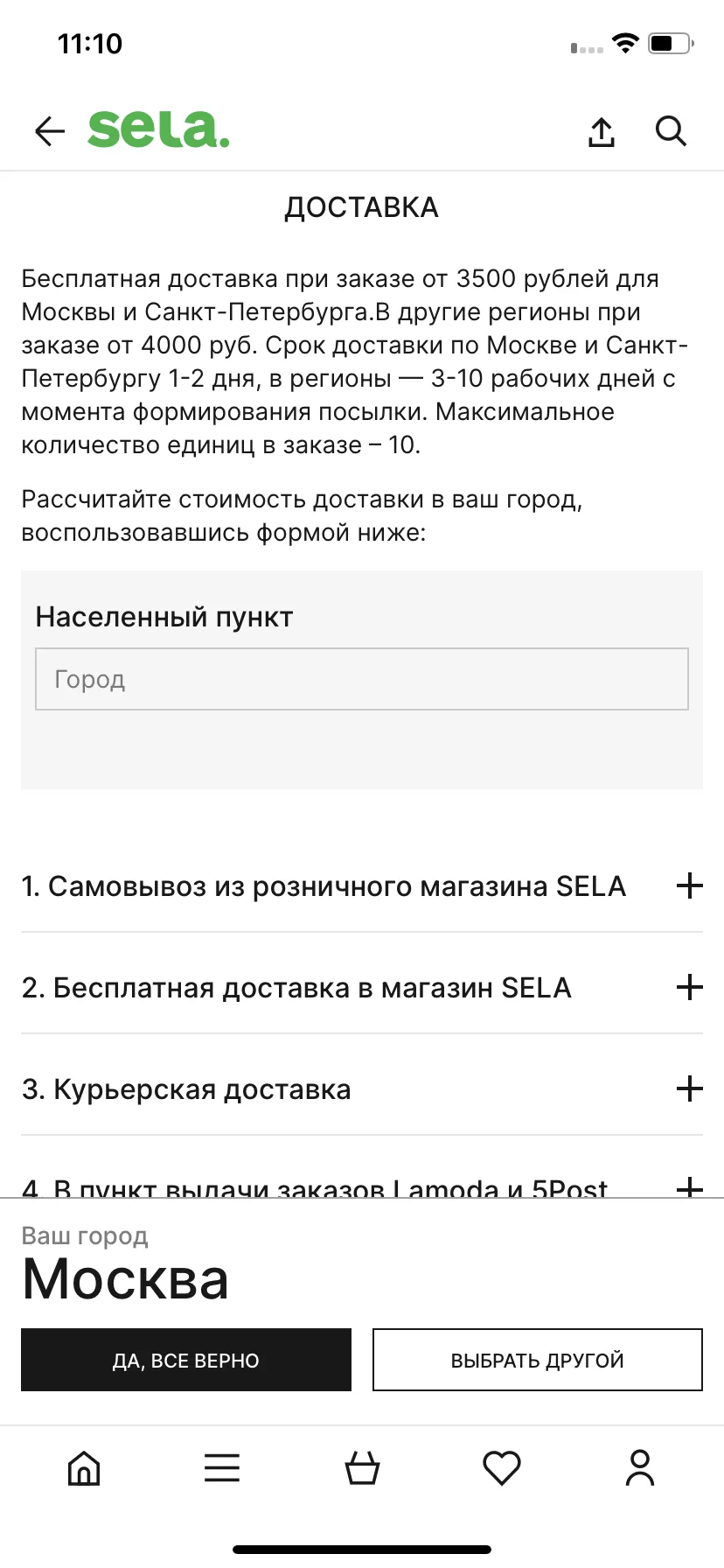This screenshot has width=724, height=1568.
Task: Go to home tab icon
Action: click(84, 1467)
